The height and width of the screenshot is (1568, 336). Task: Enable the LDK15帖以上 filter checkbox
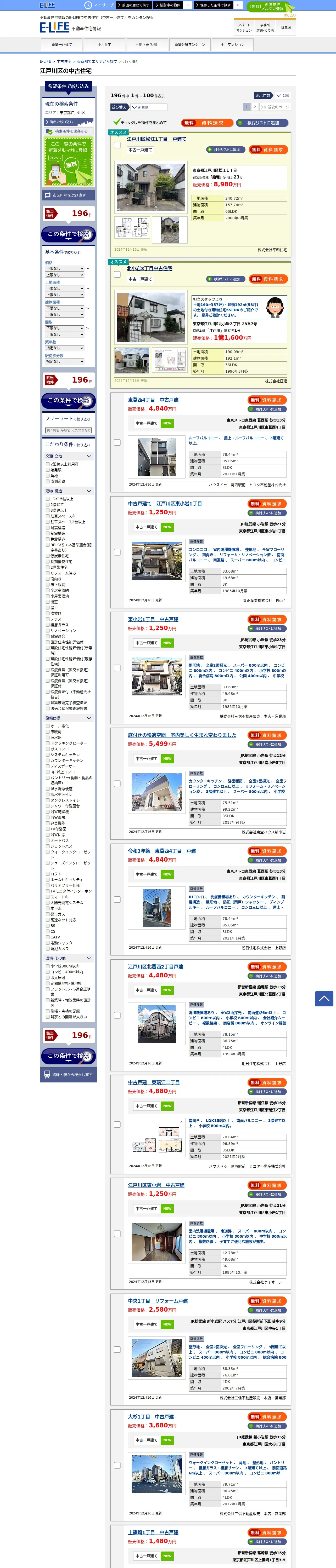[x=48, y=499]
